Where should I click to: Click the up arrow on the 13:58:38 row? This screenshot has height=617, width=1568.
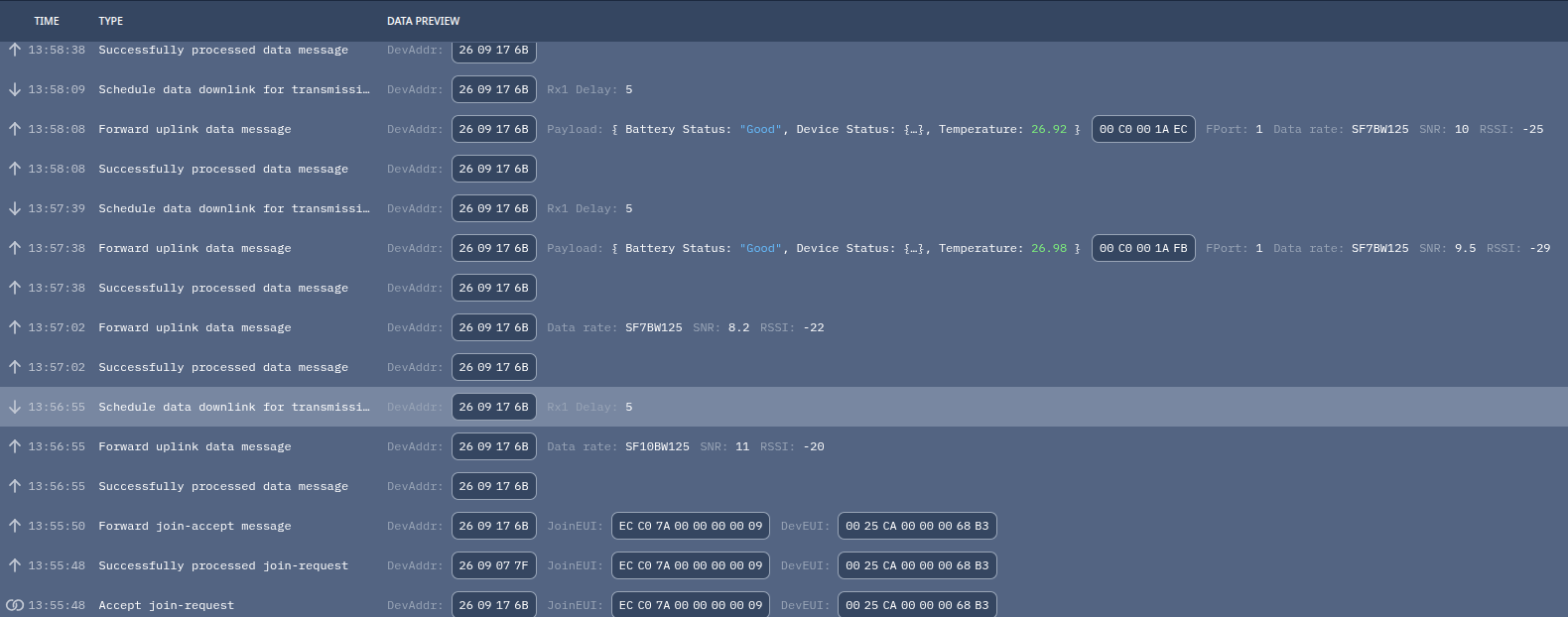15,50
